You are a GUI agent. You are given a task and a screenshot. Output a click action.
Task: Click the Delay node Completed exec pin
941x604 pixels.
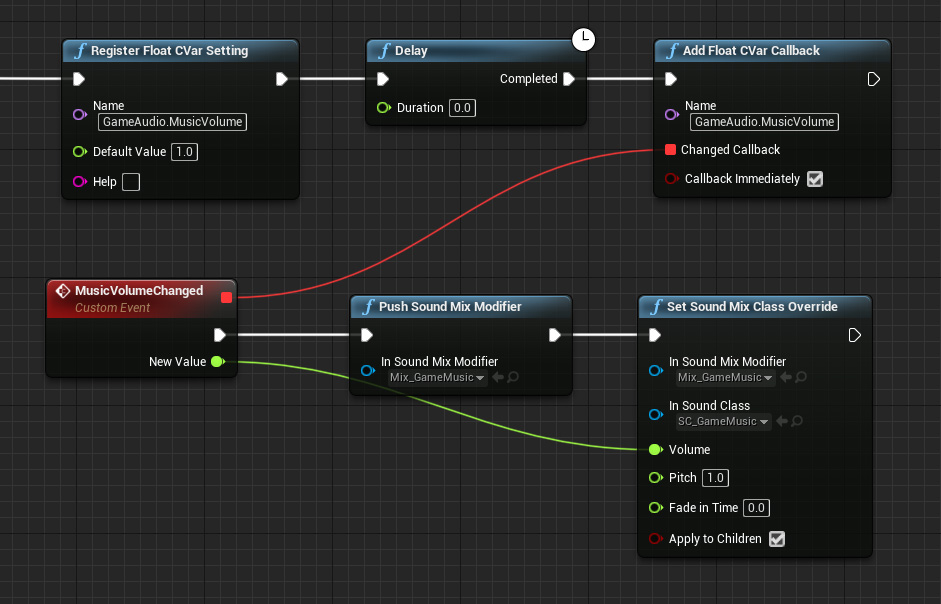569,79
